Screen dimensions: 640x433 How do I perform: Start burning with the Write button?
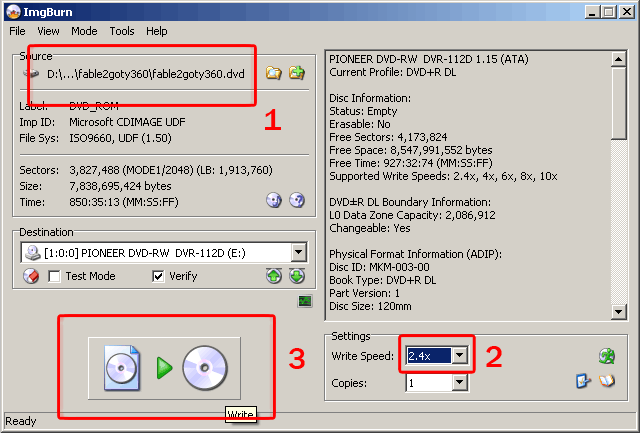(x=164, y=368)
